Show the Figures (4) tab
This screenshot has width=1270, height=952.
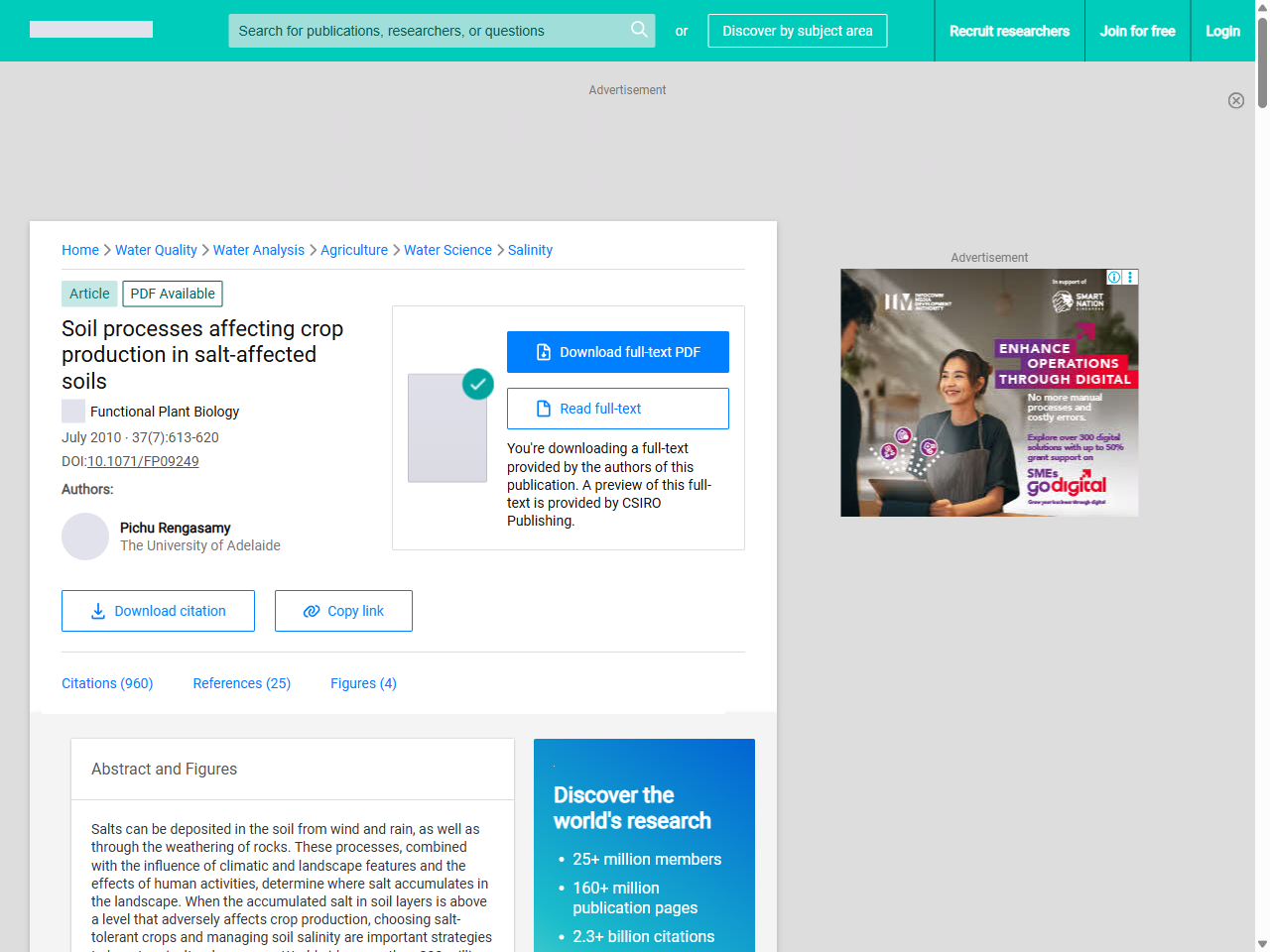tap(363, 683)
